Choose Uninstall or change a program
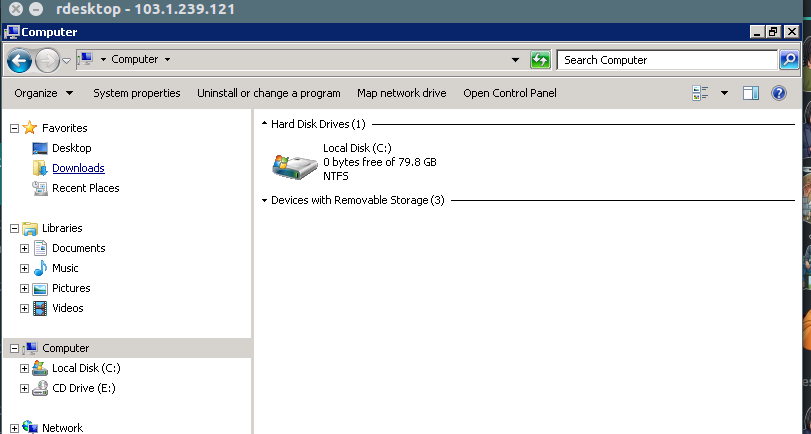 [x=268, y=93]
